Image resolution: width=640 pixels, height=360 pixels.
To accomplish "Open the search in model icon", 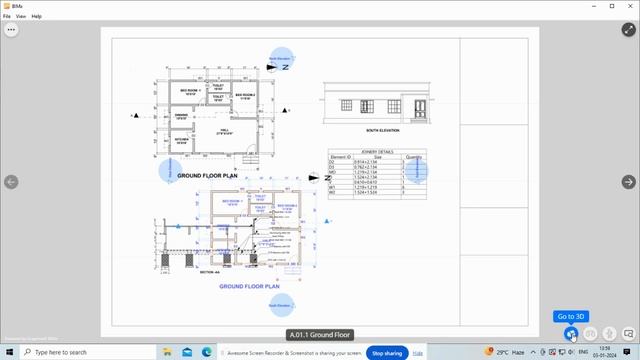I will tap(629, 333).
